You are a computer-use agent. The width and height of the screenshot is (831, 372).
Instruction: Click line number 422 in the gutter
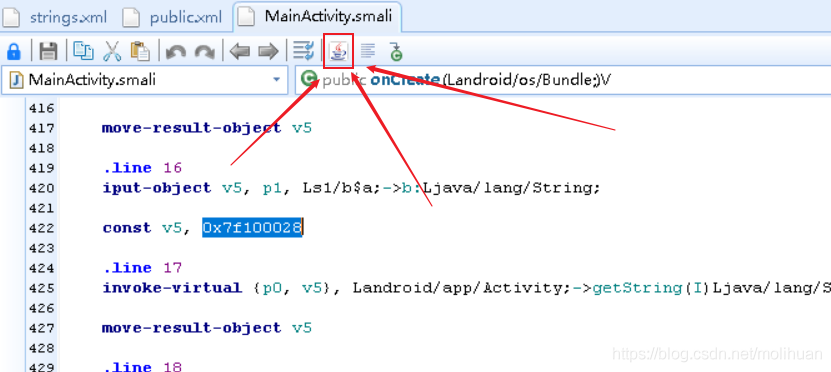pyautogui.click(x=42, y=228)
